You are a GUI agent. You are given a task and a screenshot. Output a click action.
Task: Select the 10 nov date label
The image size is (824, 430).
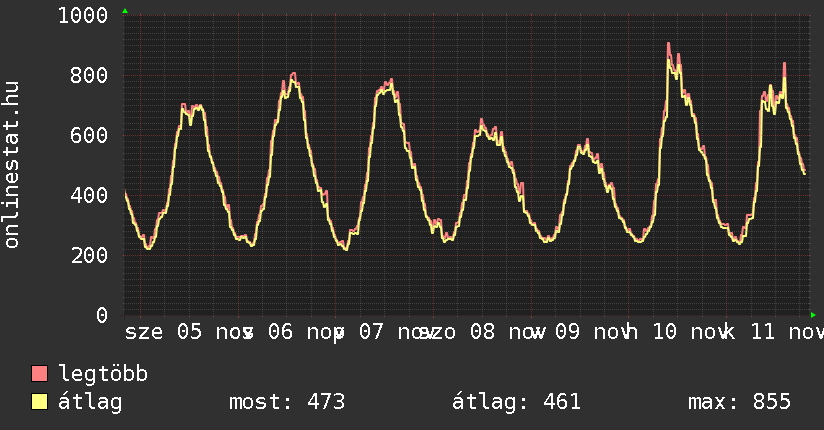click(692, 332)
